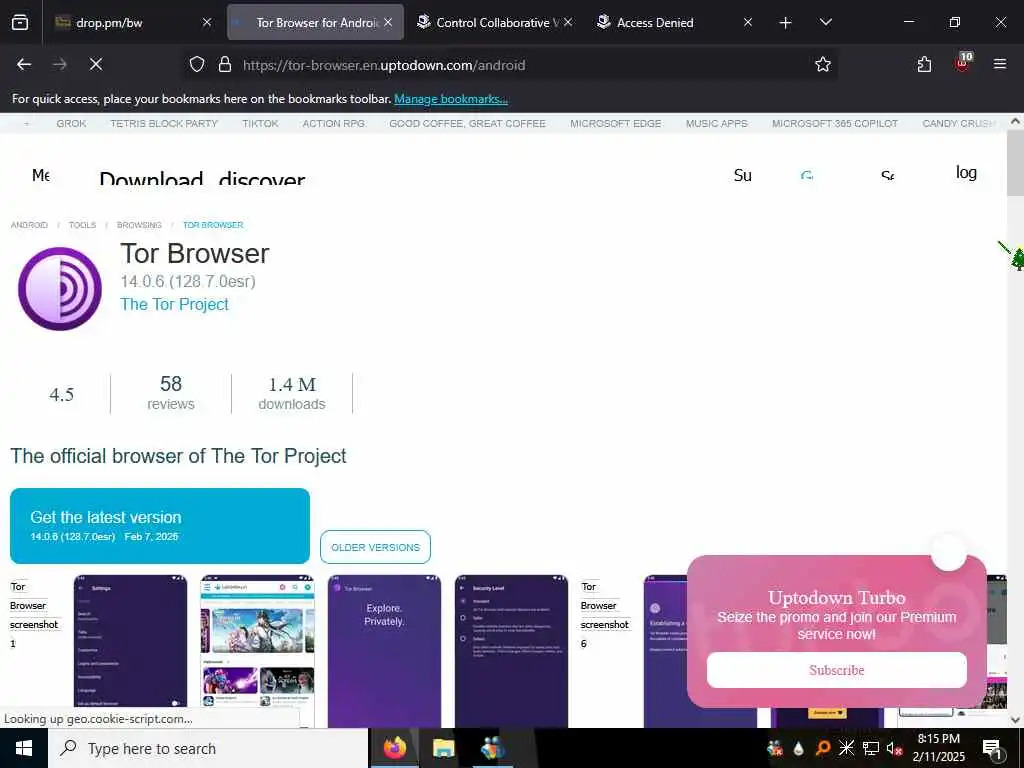Click the 1.4 M downloads stat
This screenshot has width=1024, height=768.
click(292, 394)
